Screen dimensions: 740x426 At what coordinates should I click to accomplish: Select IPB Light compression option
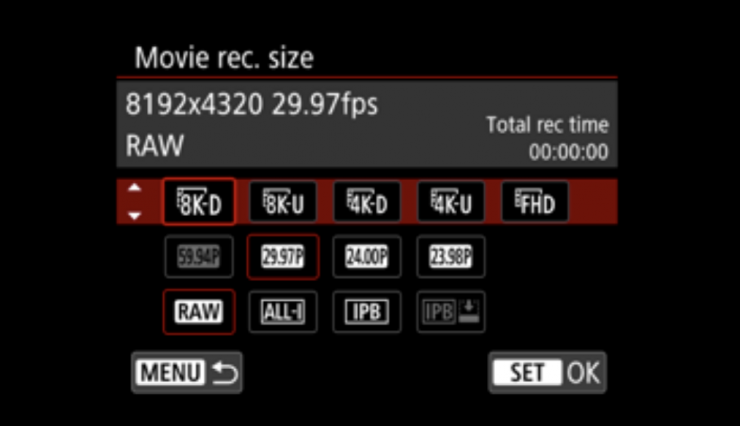(451, 312)
